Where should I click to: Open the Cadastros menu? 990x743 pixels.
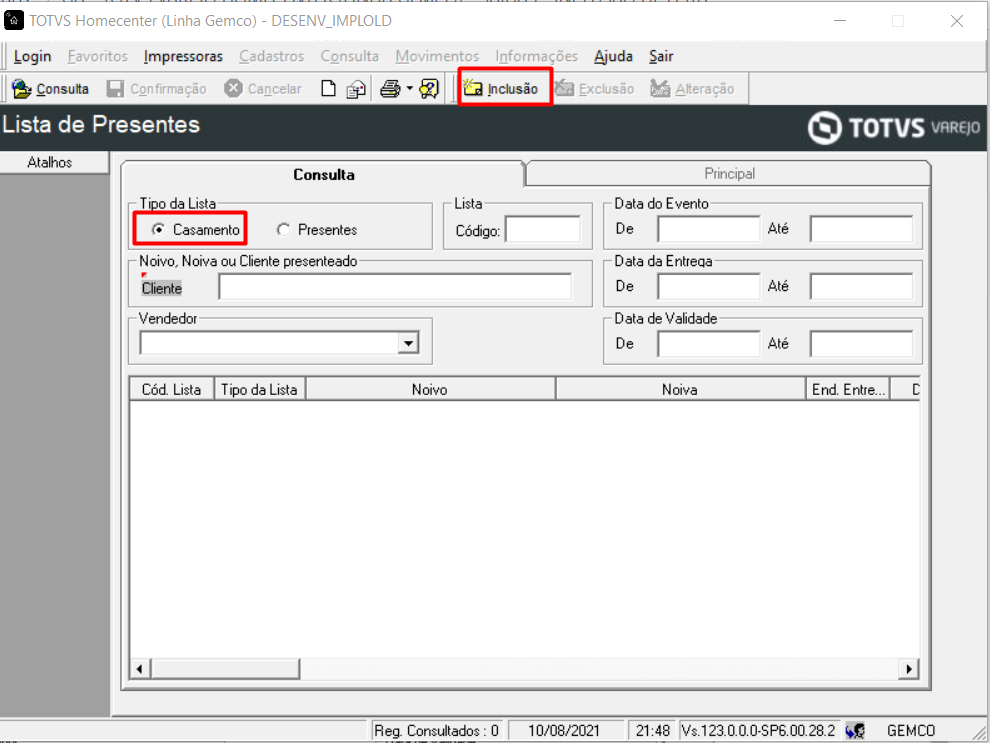click(271, 56)
